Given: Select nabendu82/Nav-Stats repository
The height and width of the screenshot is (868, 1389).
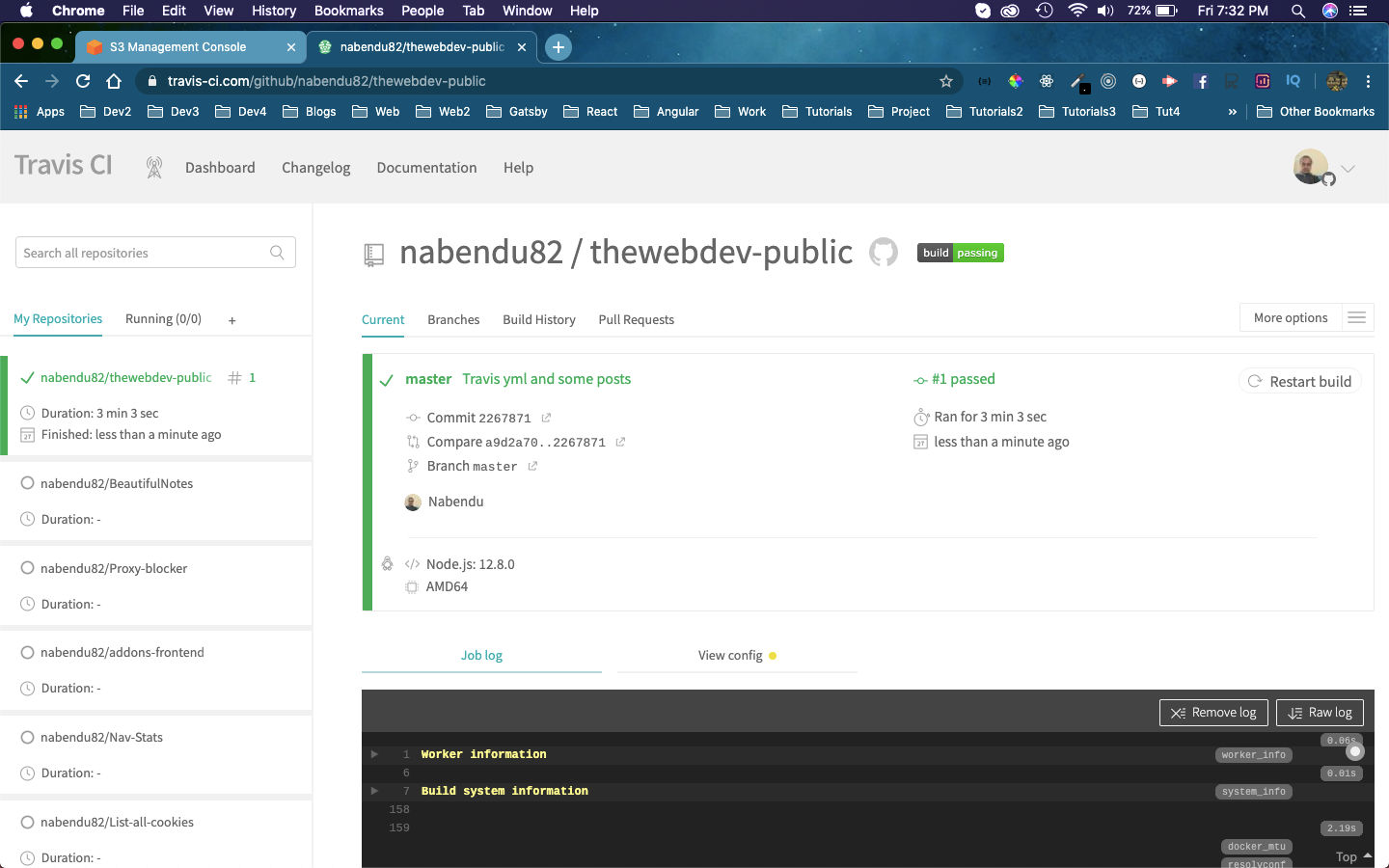Looking at the screenshot, I should (x=101, y=737).
